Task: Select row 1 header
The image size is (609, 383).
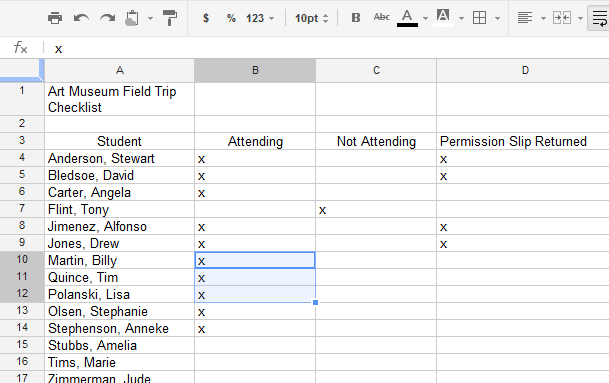Action: point(22,99)
